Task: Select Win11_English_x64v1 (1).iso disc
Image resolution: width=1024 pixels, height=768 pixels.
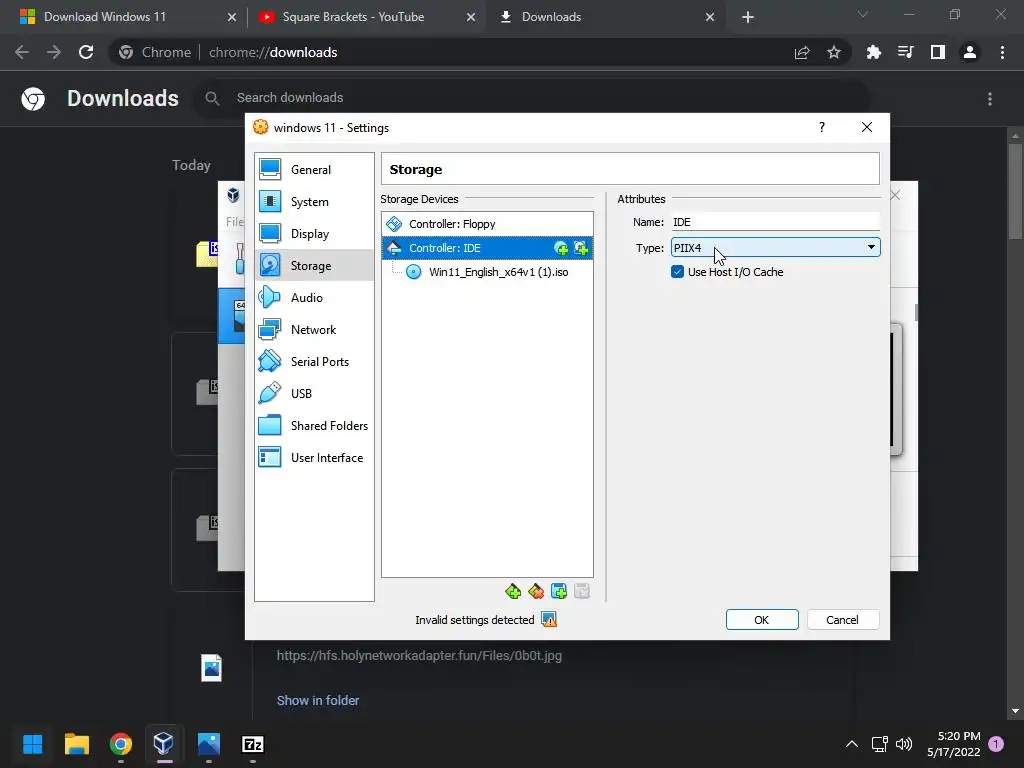Action: (x=487, y=272)
